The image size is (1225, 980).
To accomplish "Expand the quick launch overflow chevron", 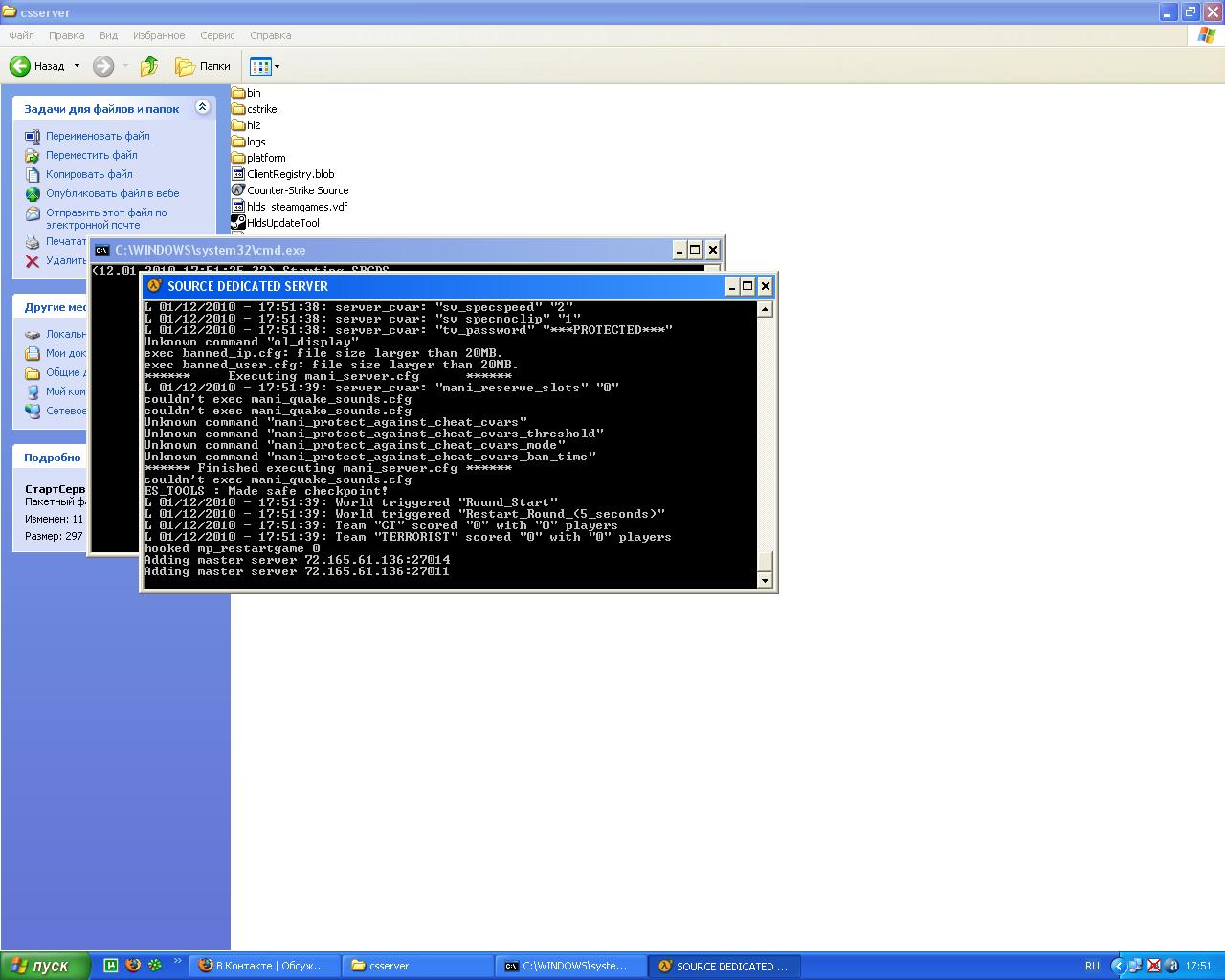I will point(177,962).
